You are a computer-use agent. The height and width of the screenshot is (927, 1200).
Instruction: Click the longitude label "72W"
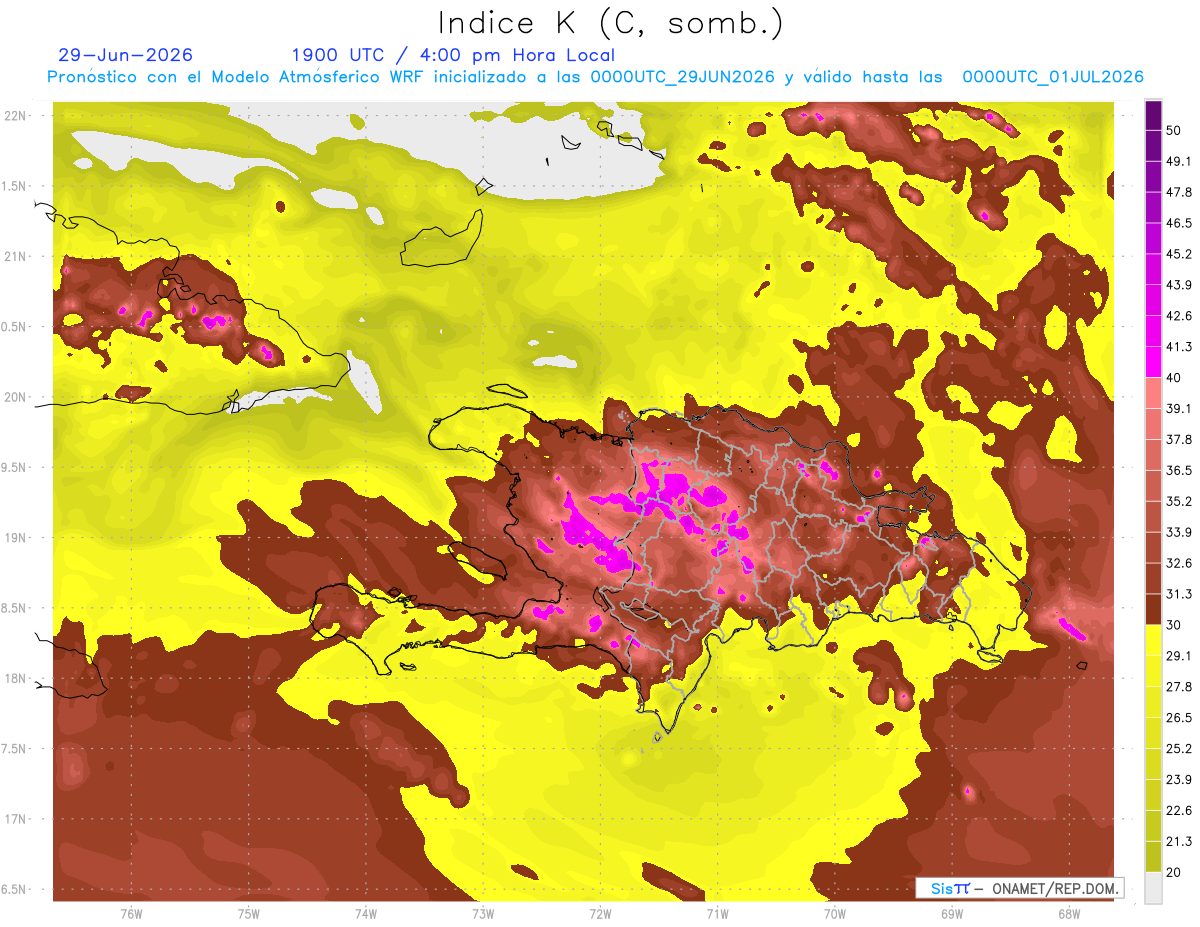(600, 913)
